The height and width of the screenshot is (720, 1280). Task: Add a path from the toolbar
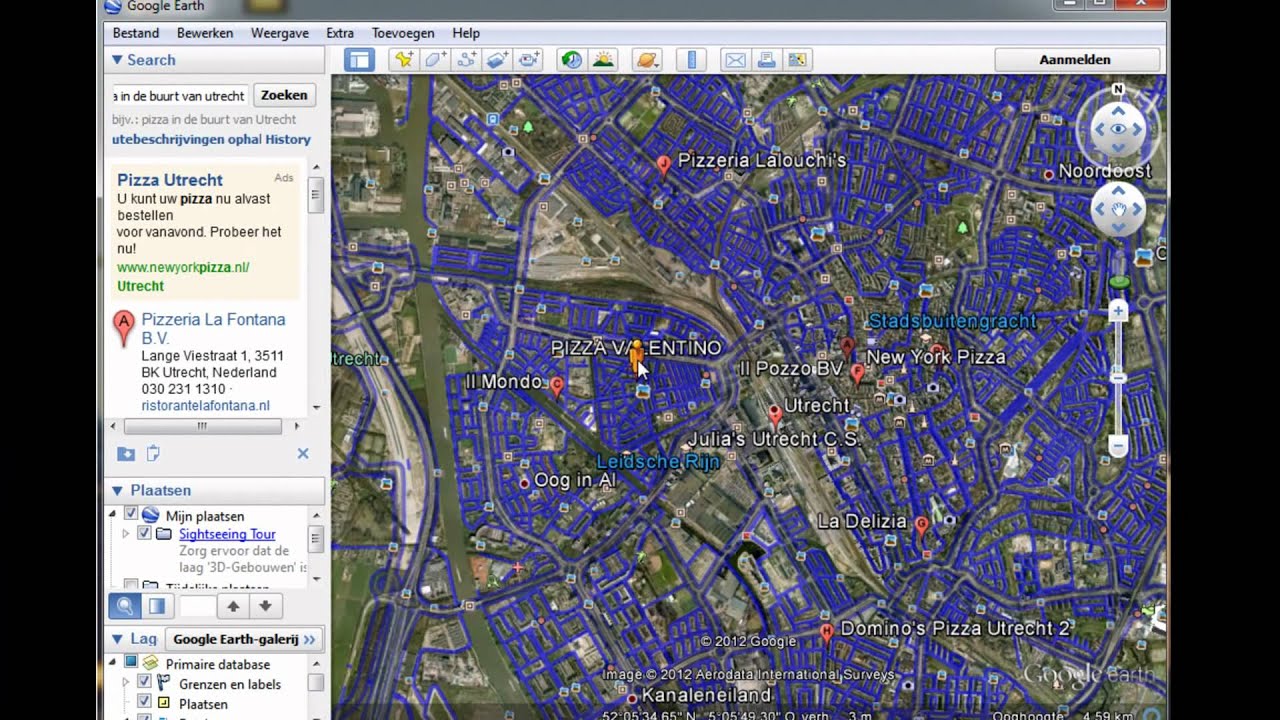pos(465,60)
